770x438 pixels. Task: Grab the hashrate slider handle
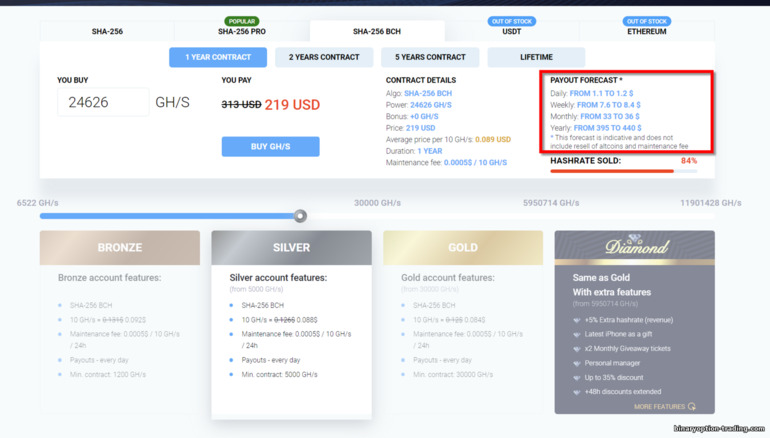pos(300,216)
